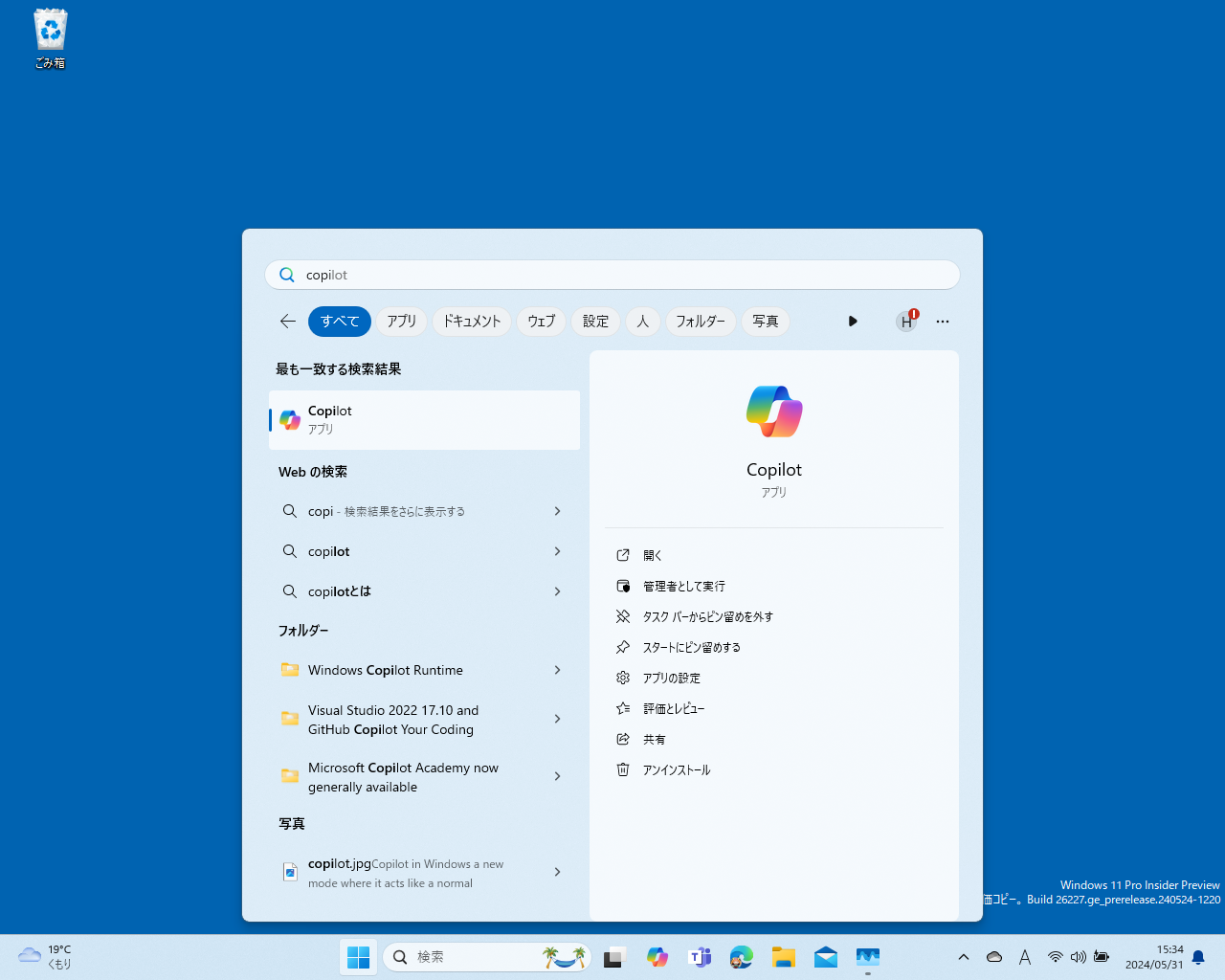Choose 管理者として実行 for Copilot
The width and height of the screenshot is (1225, 980).
click(x=774, y=586)
